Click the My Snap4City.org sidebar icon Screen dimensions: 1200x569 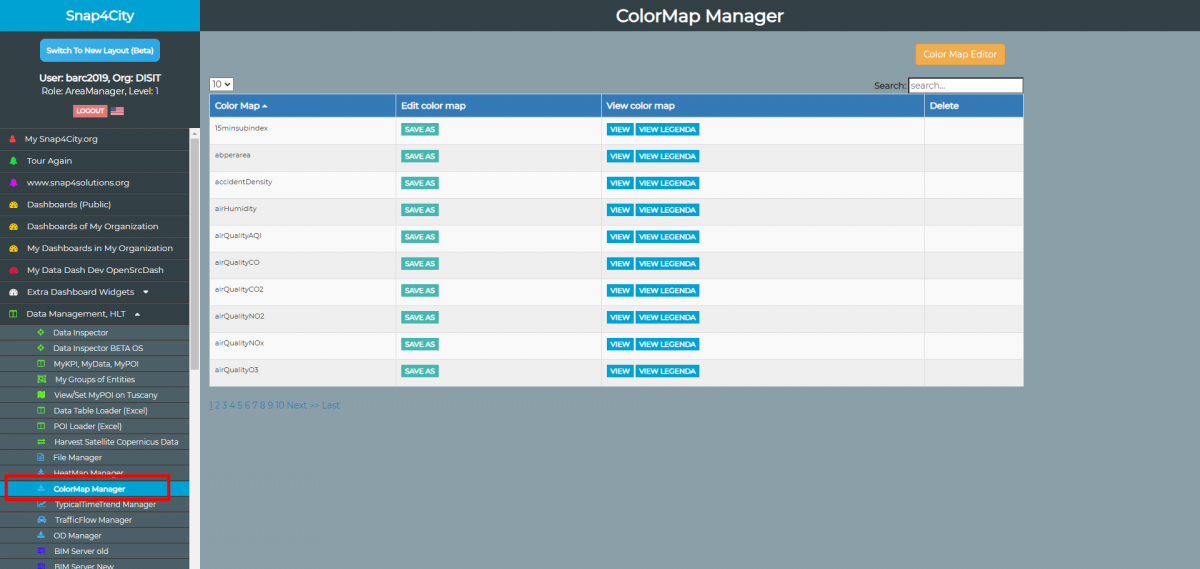(x=13, y=139)
